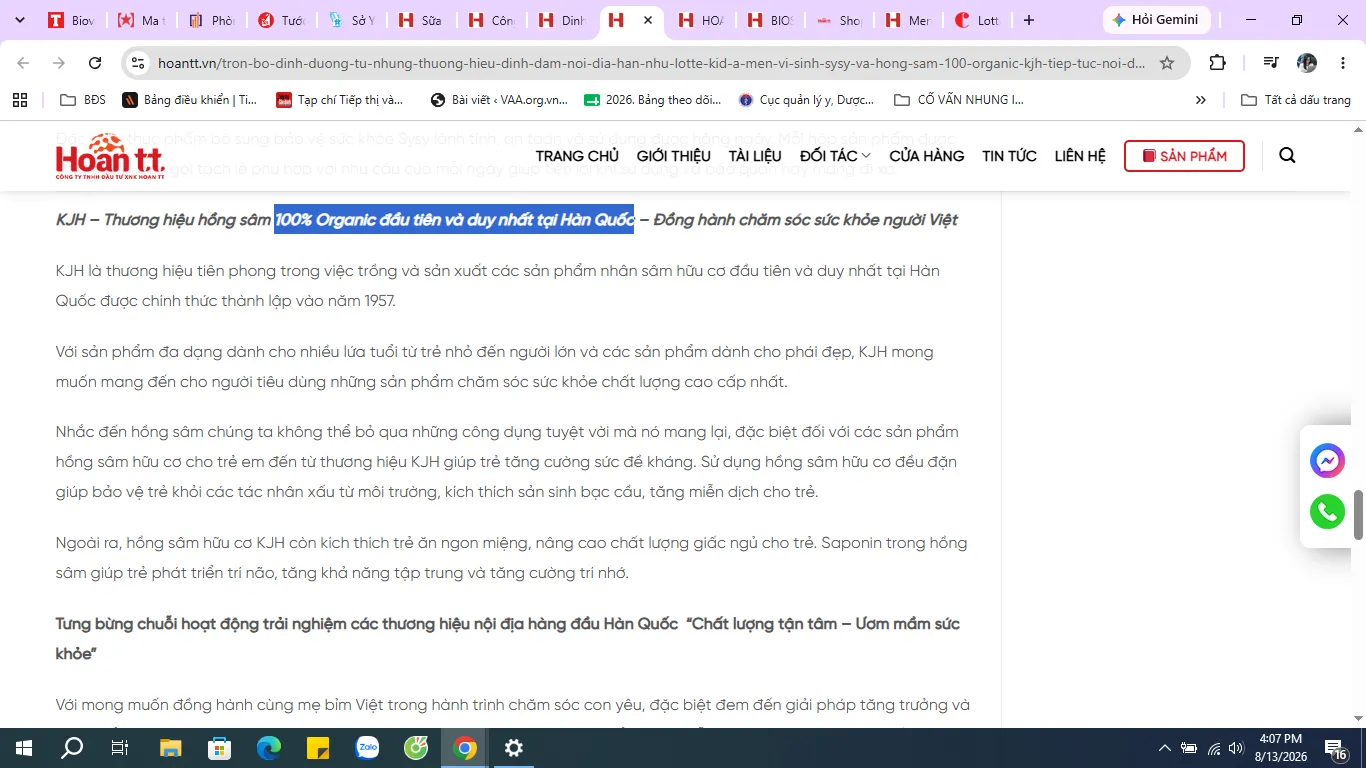Open the CỐ VẤN NHUNG bookmark folder
The image size is (1366, 768).
click(959, 100)
